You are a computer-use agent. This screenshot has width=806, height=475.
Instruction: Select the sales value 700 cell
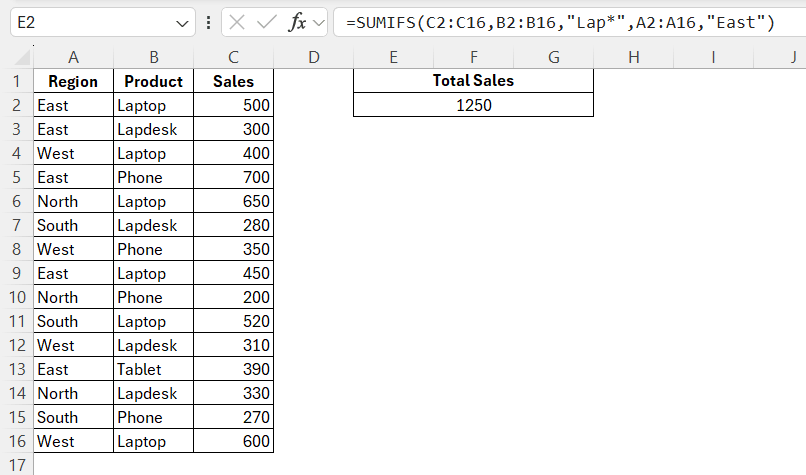coord(233,177)
